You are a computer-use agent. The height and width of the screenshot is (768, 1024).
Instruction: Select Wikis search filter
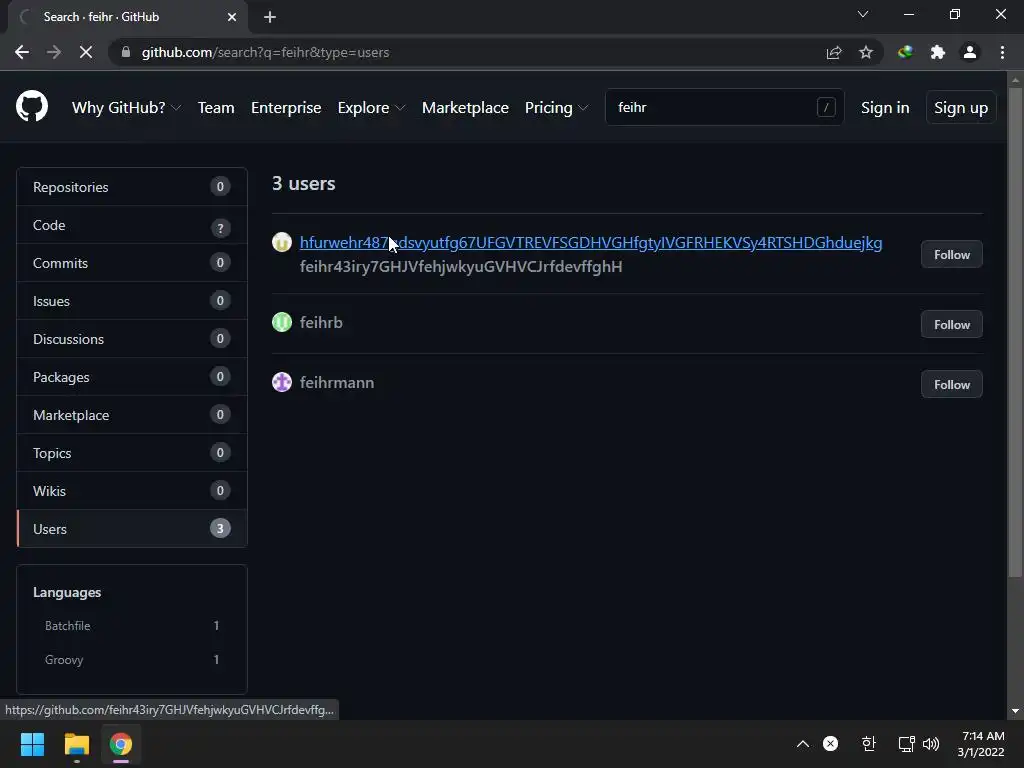132,490
